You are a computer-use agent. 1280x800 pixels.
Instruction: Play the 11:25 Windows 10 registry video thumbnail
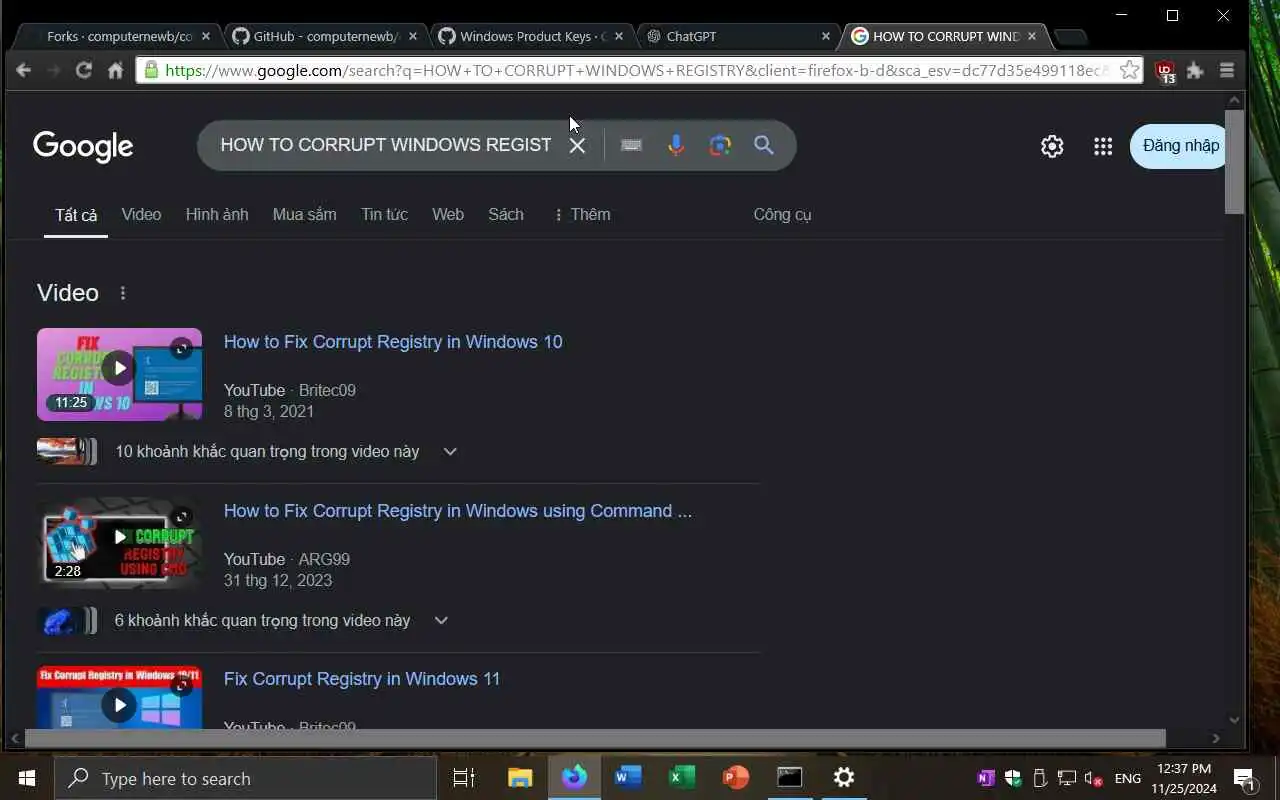coord(119,374)
